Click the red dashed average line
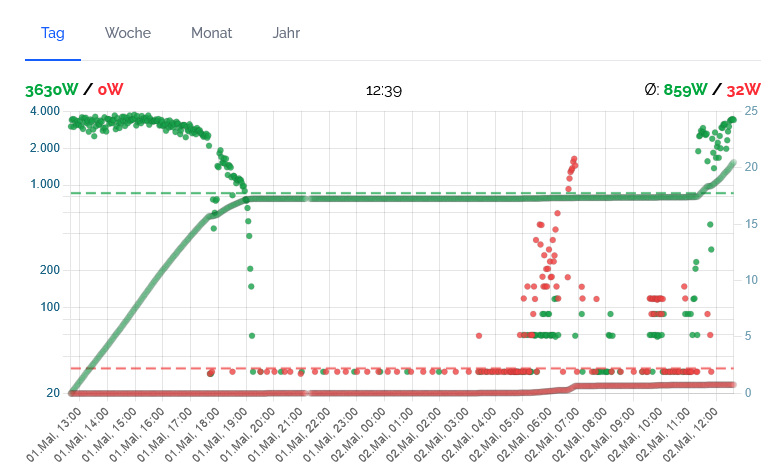Image resolution: width=783 pixels, height=471 pixels. click(400, 367)
